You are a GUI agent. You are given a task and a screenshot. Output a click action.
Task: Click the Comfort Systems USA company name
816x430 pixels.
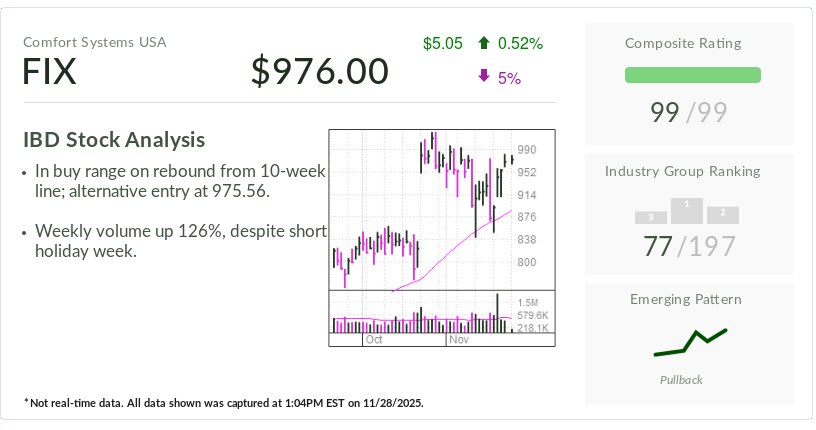95,42
